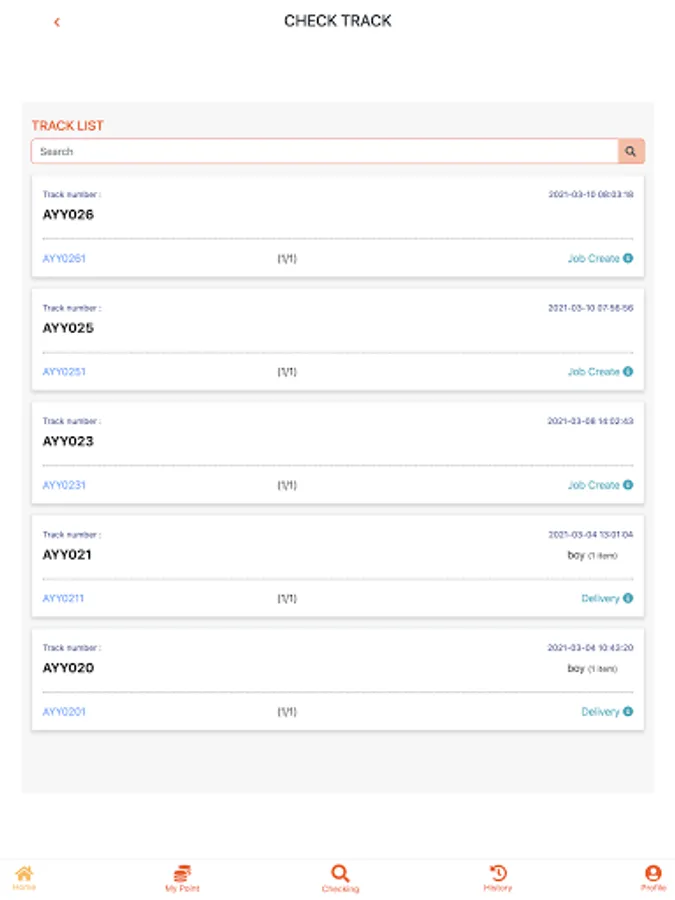Tap info icon beside AYY021 Delivery
Image resolution: width=675 pixels, height=900 pixels.
628,599
